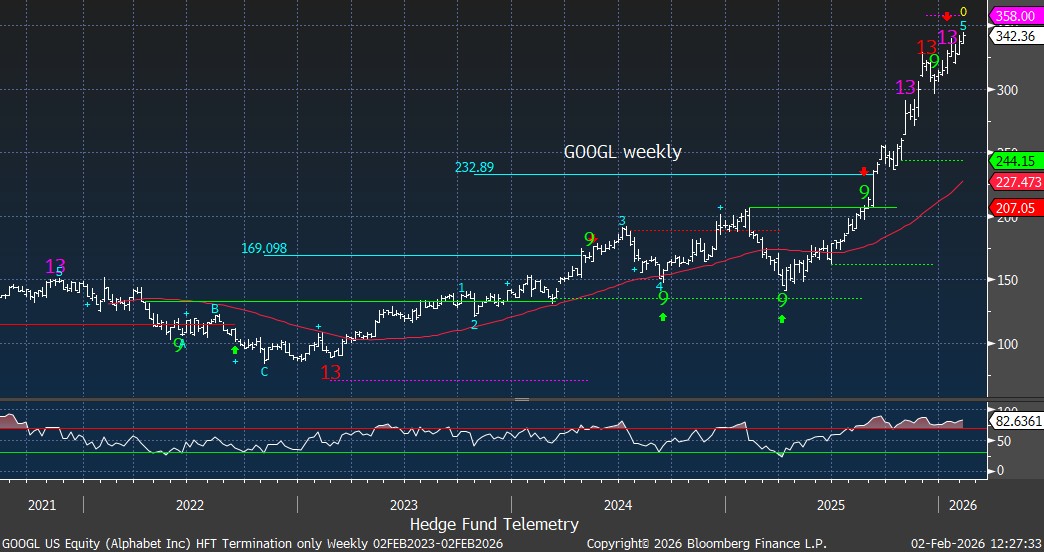Click the red down arrow beside the 358.00 target
This screenshot has height=552, width=1044.
947,16
